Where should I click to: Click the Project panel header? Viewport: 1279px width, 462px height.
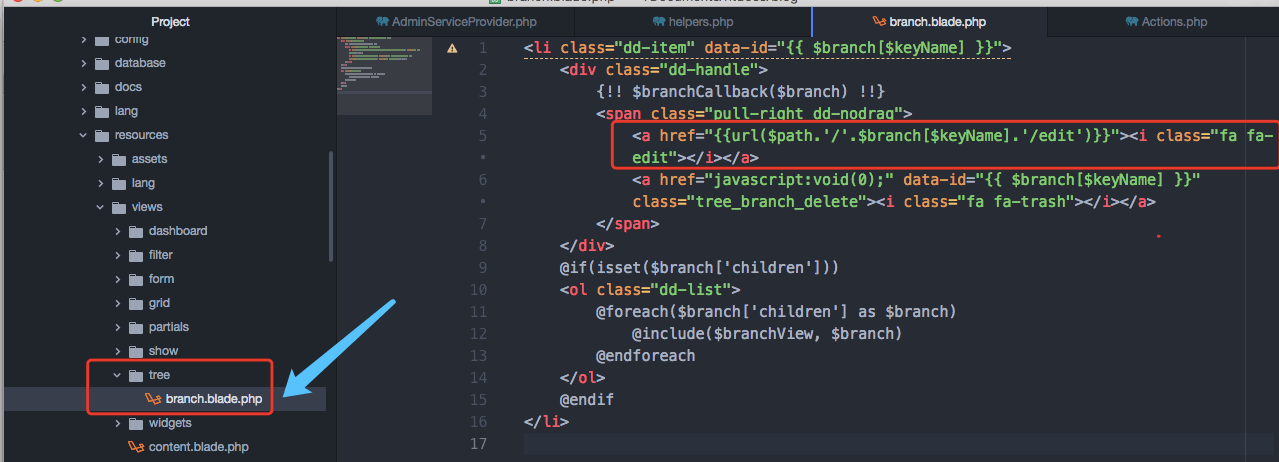(170, 21)
